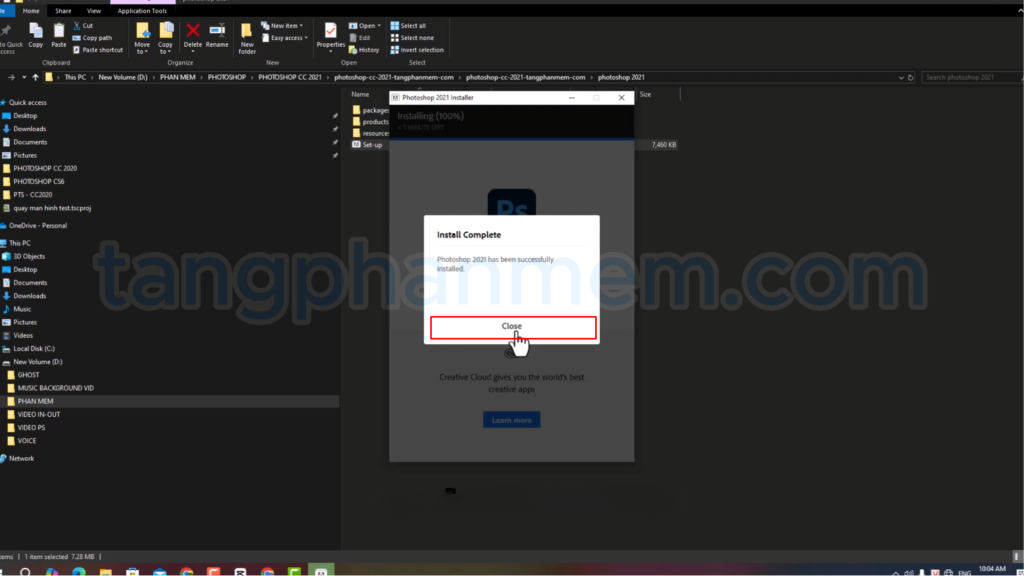Click the Select all option
Image resolution: width=1024 pixels, height=576 pixels.
click(412, 25)
